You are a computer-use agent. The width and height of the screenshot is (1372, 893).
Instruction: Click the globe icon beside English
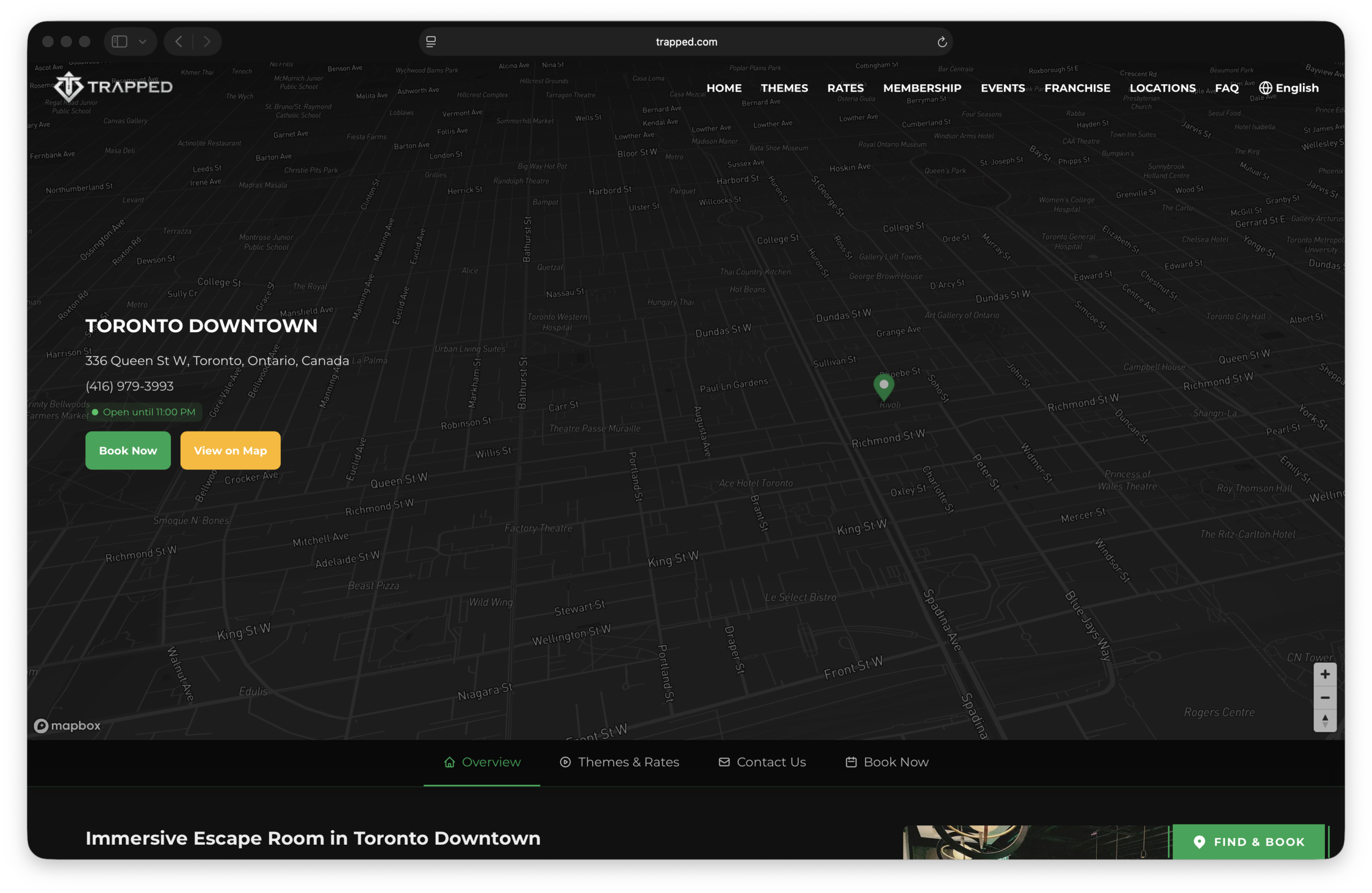point(1266,87)
